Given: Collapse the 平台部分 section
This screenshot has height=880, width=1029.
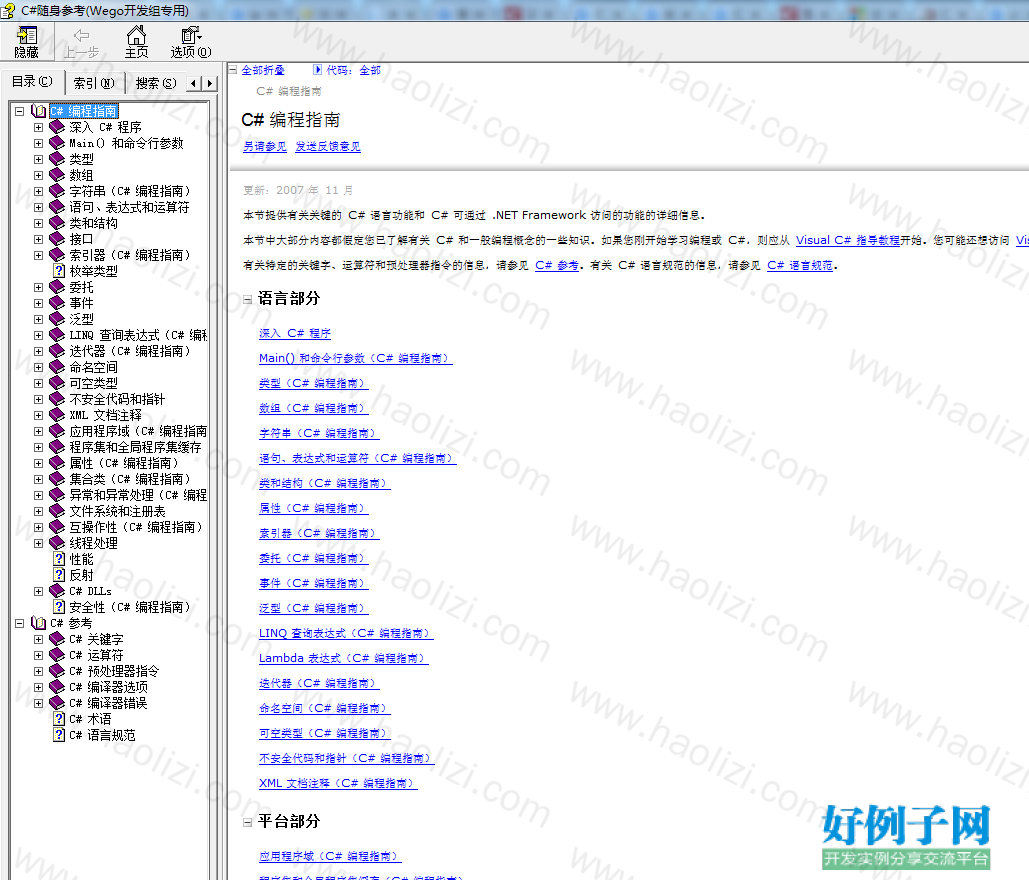Looking at the screenshot, I should click(247, 822).
